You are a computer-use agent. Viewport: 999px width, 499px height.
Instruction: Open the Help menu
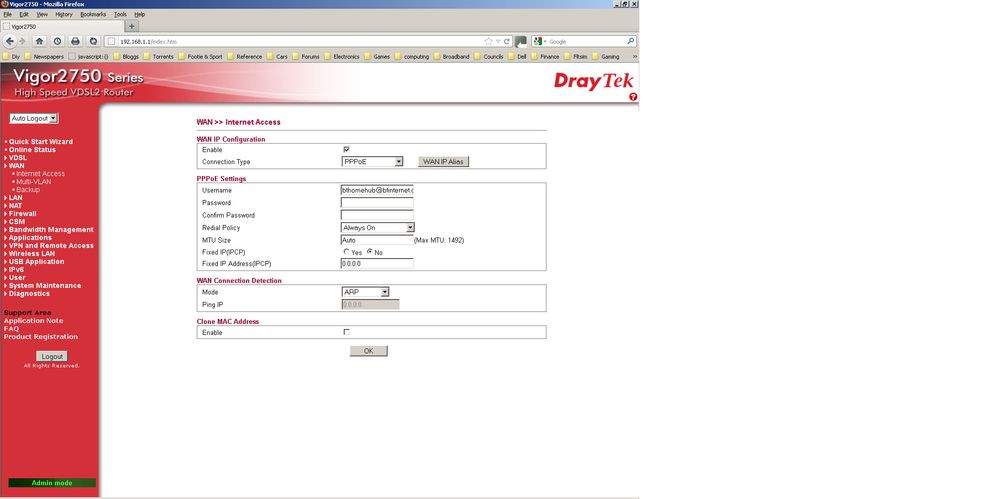tap(140, 14)
